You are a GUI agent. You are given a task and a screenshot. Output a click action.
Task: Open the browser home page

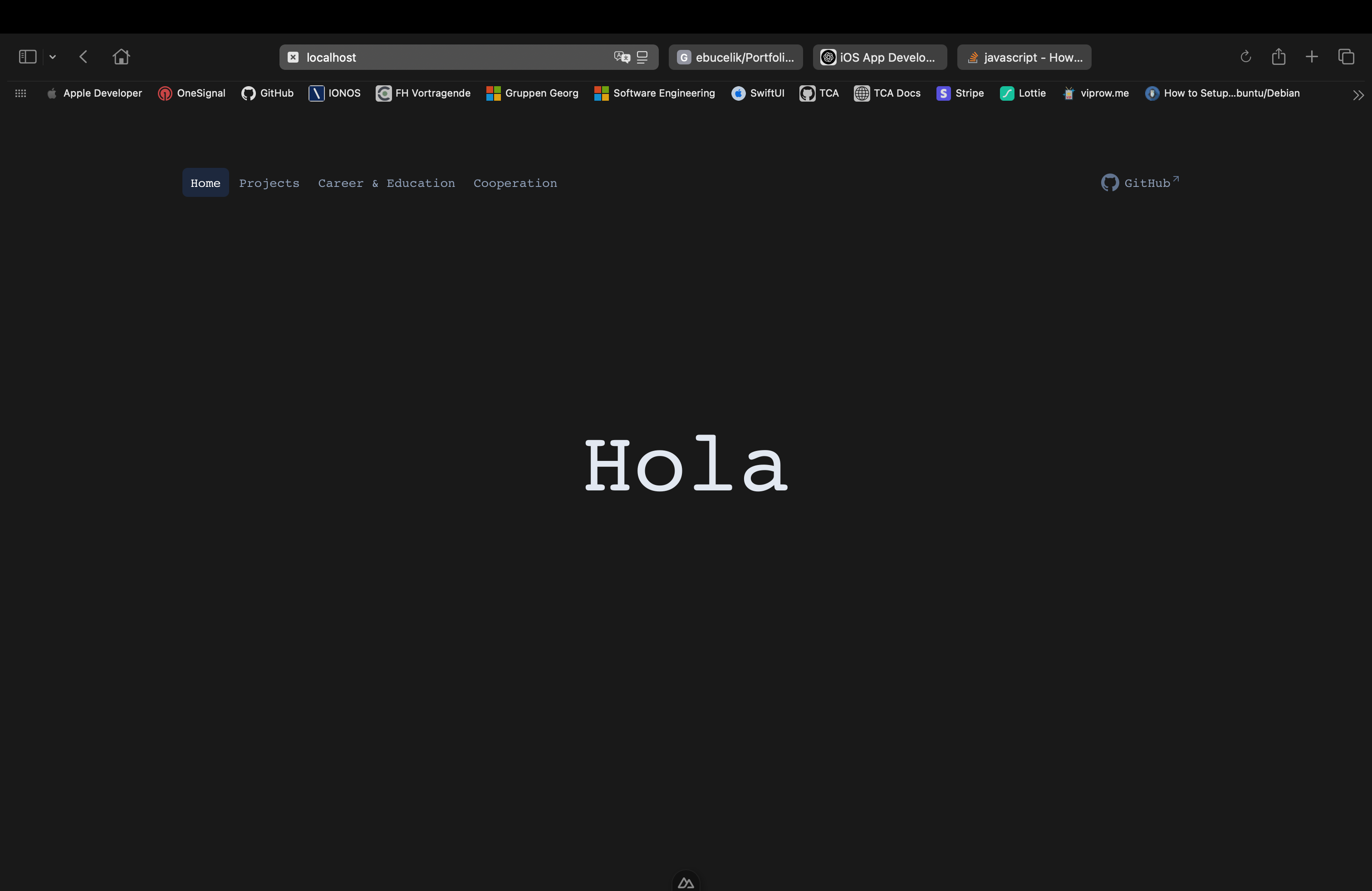[x=121, y=56]
